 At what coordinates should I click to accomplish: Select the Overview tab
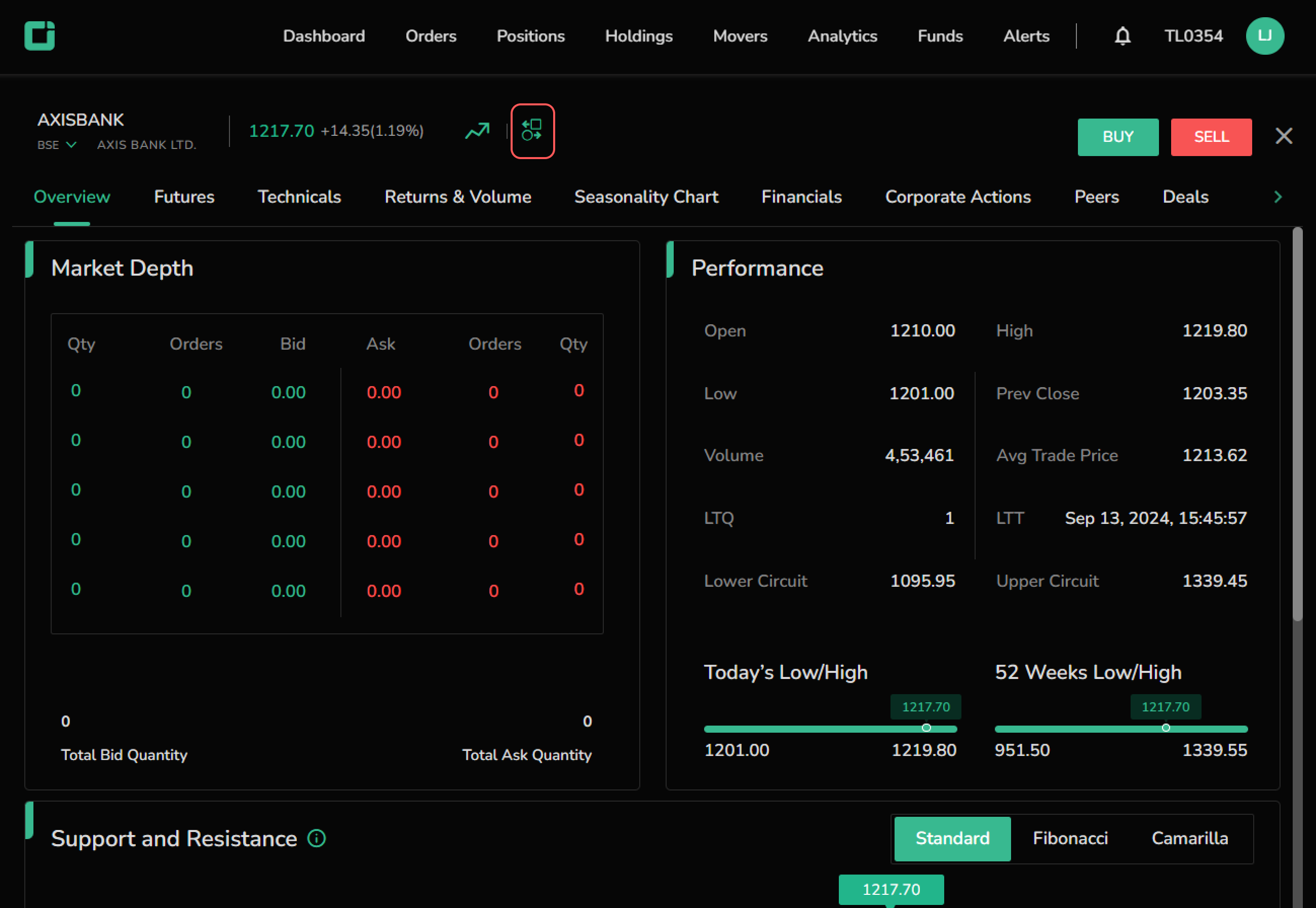tap(71, 197)
